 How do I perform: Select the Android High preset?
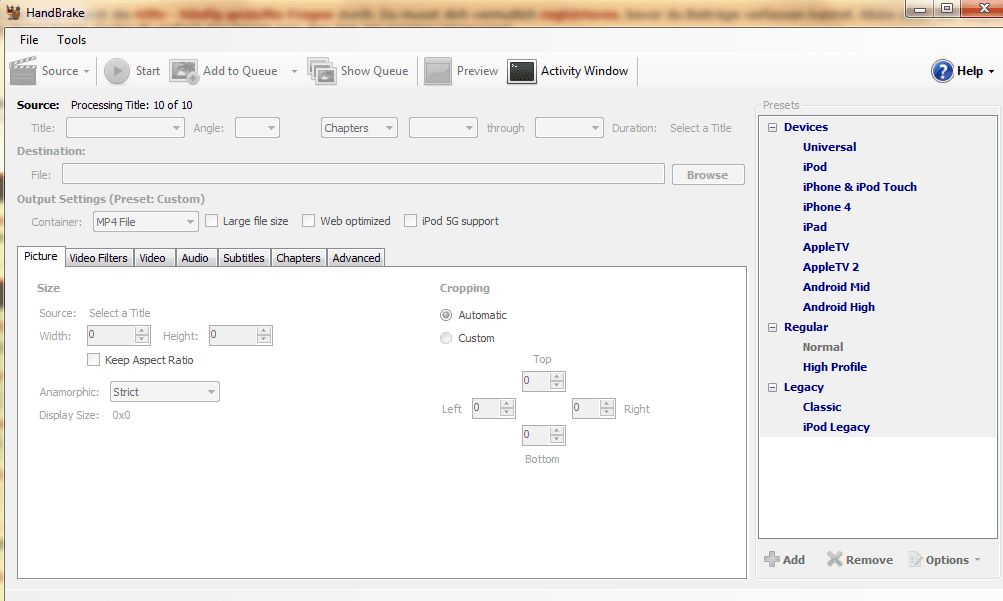pyautogui.click(x=839, y=307)
